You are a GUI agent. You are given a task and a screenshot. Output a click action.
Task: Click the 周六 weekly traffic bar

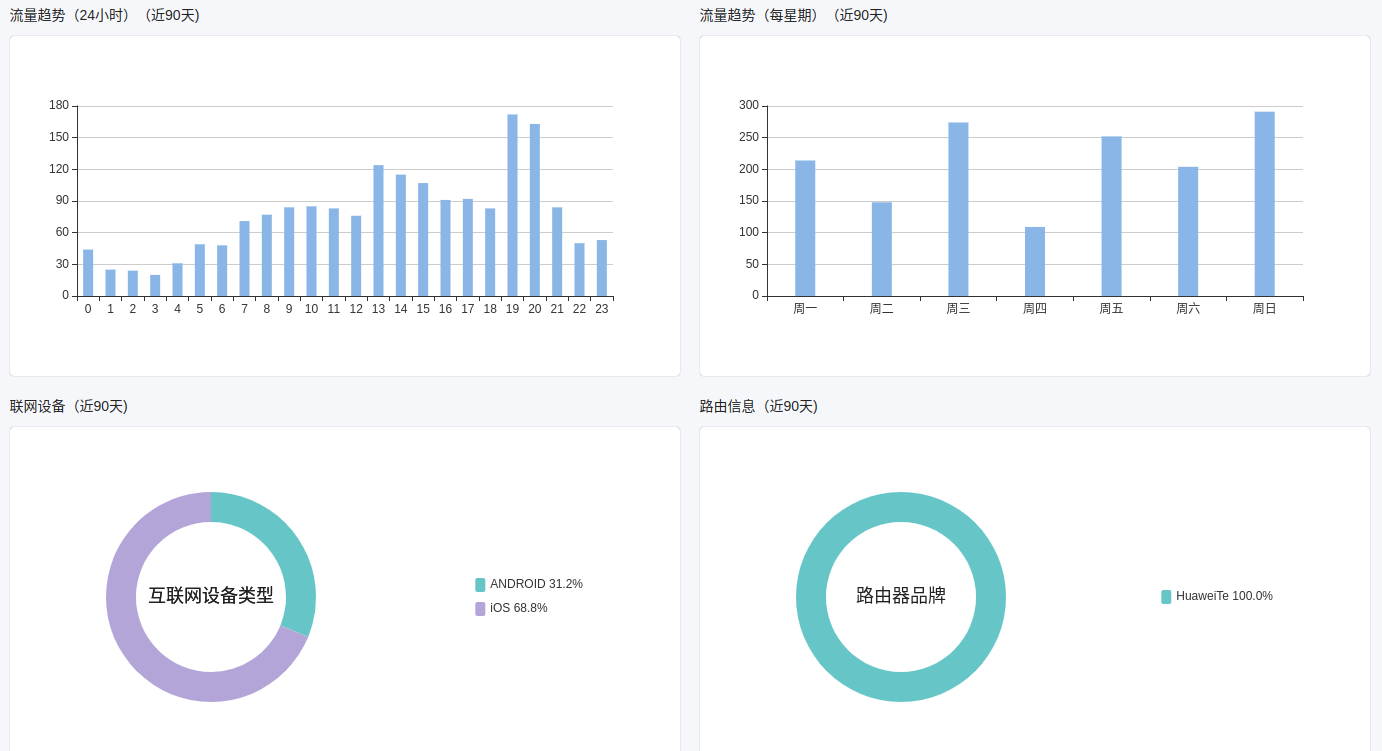point(1188,232)
